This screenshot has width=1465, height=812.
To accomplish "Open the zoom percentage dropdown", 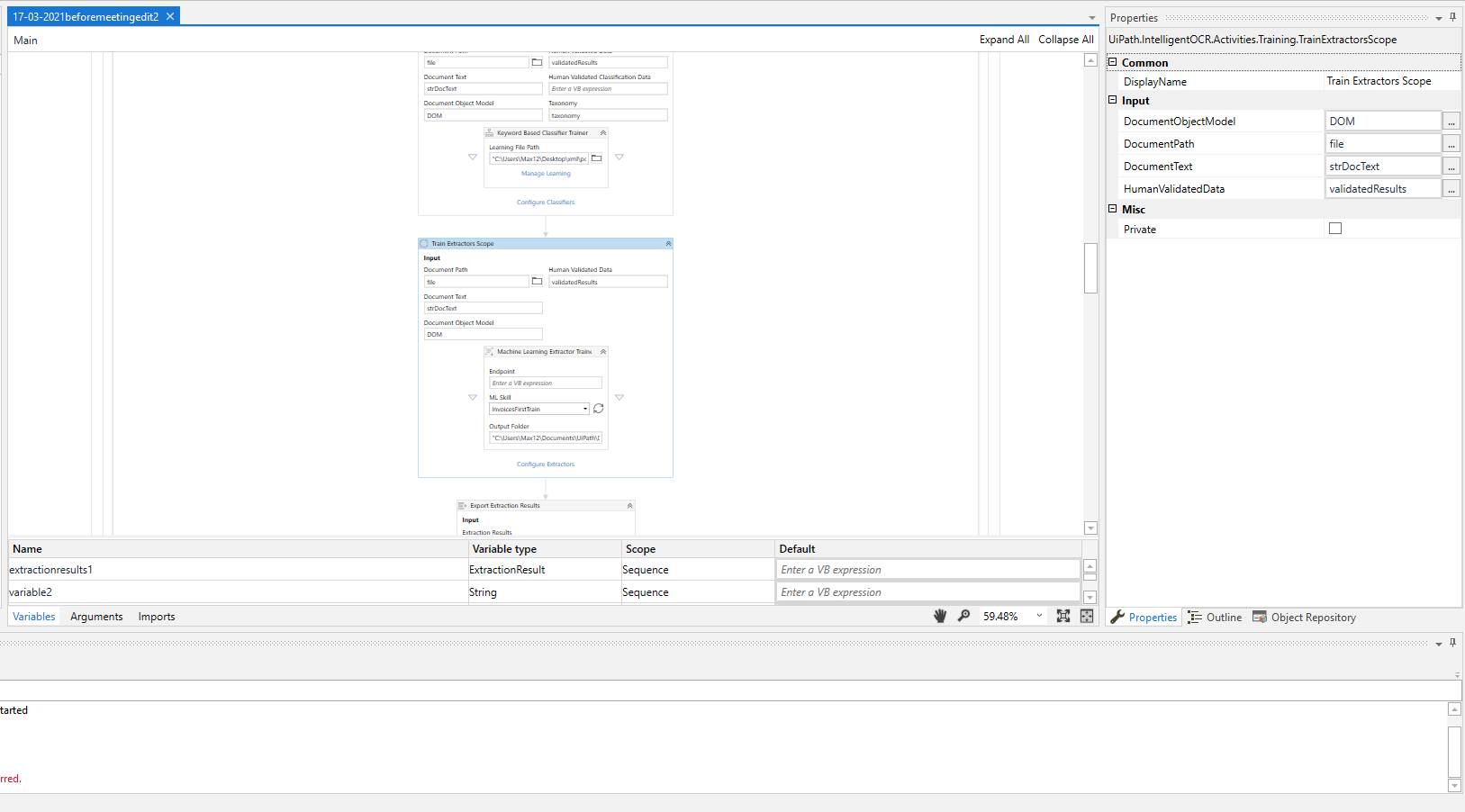I will pyautogui.click(x=1039, y=616).
